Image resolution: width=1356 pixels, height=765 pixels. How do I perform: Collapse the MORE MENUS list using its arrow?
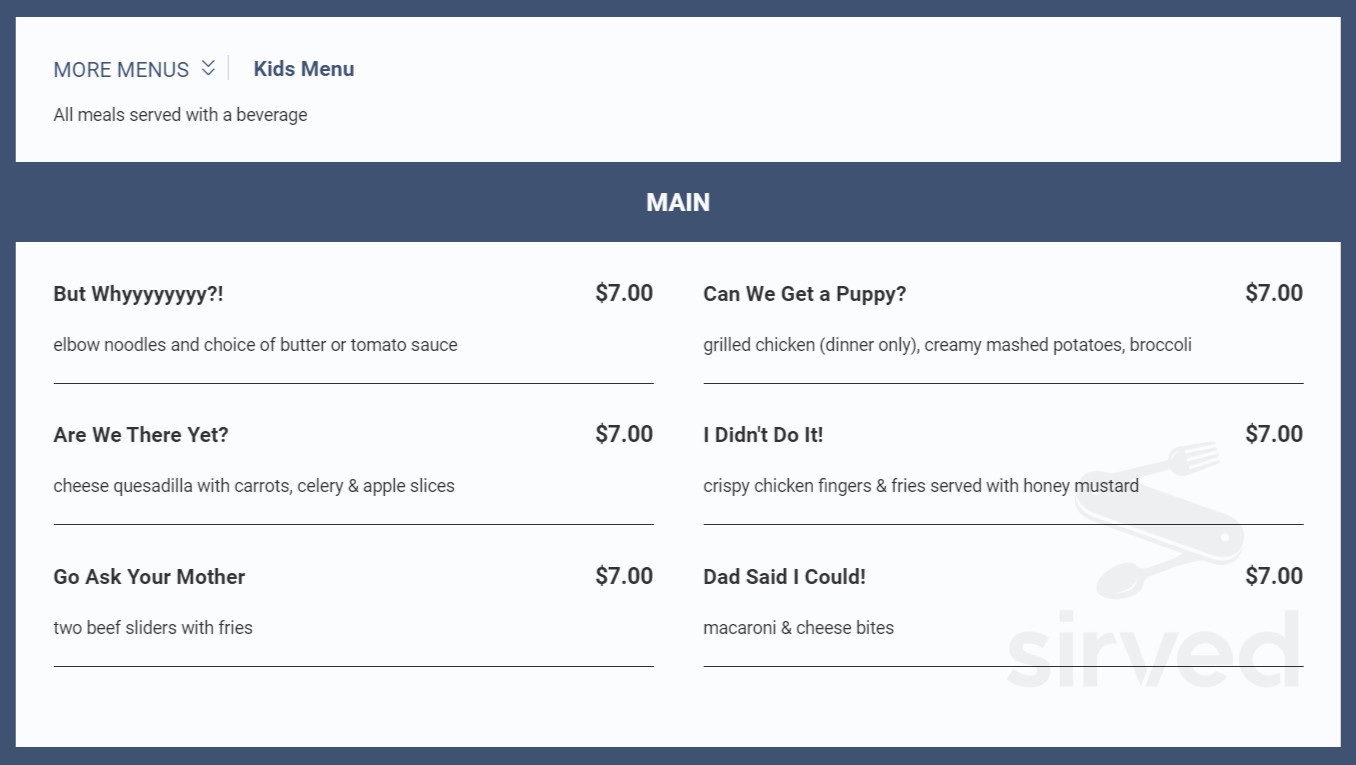[208, 68]
